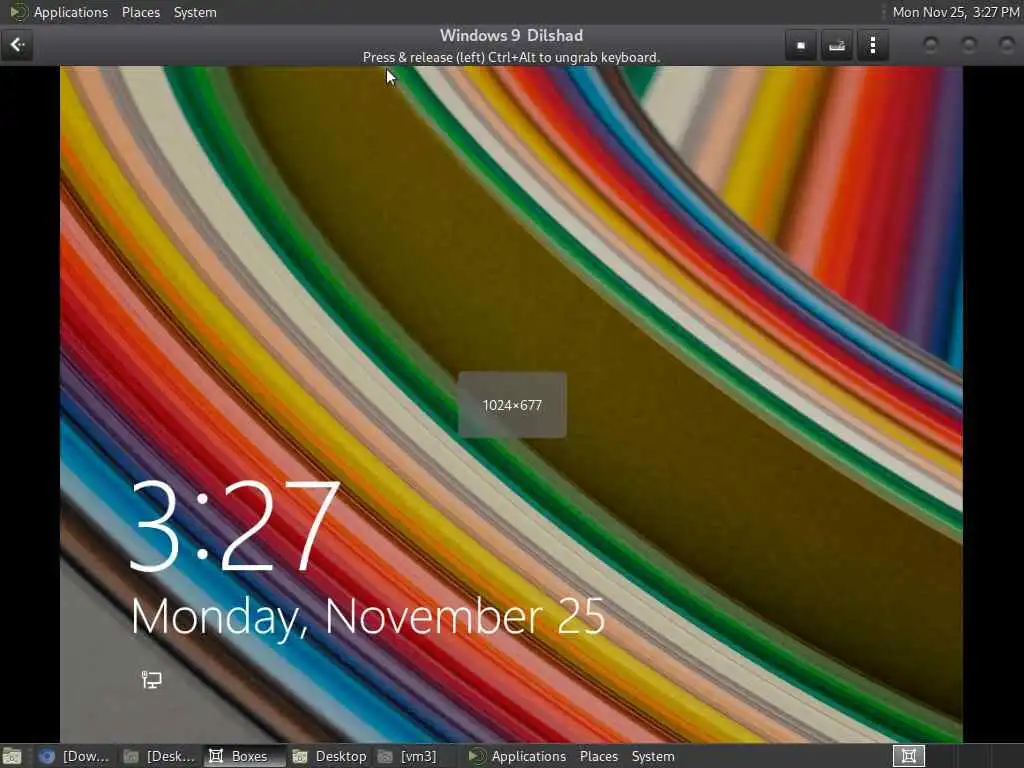Screen dimensions: 1024x768
Task: Switch to the [Dow... taskbar window
Action: [74, 756]
